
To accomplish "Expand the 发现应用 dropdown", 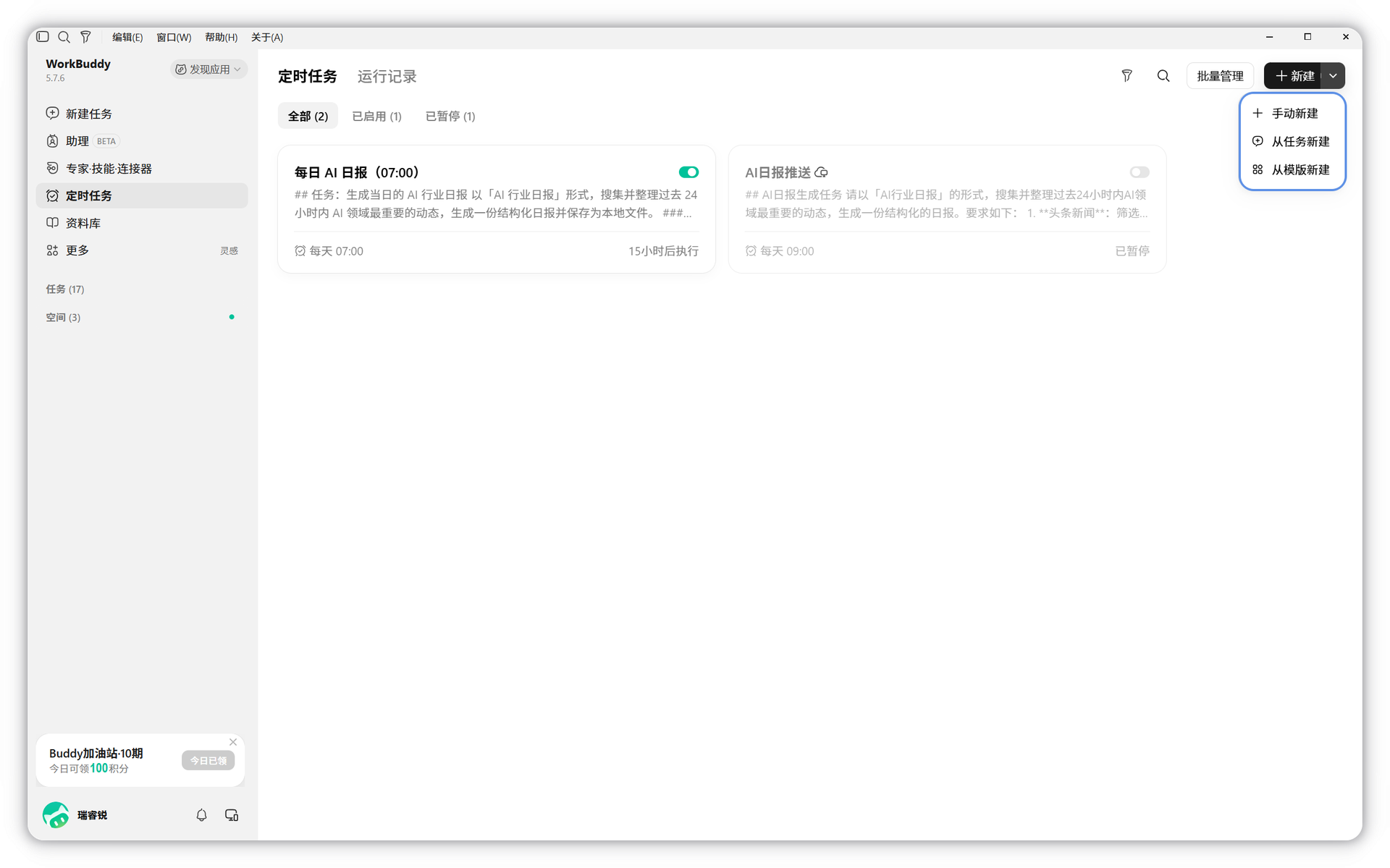I will (208, 69).
